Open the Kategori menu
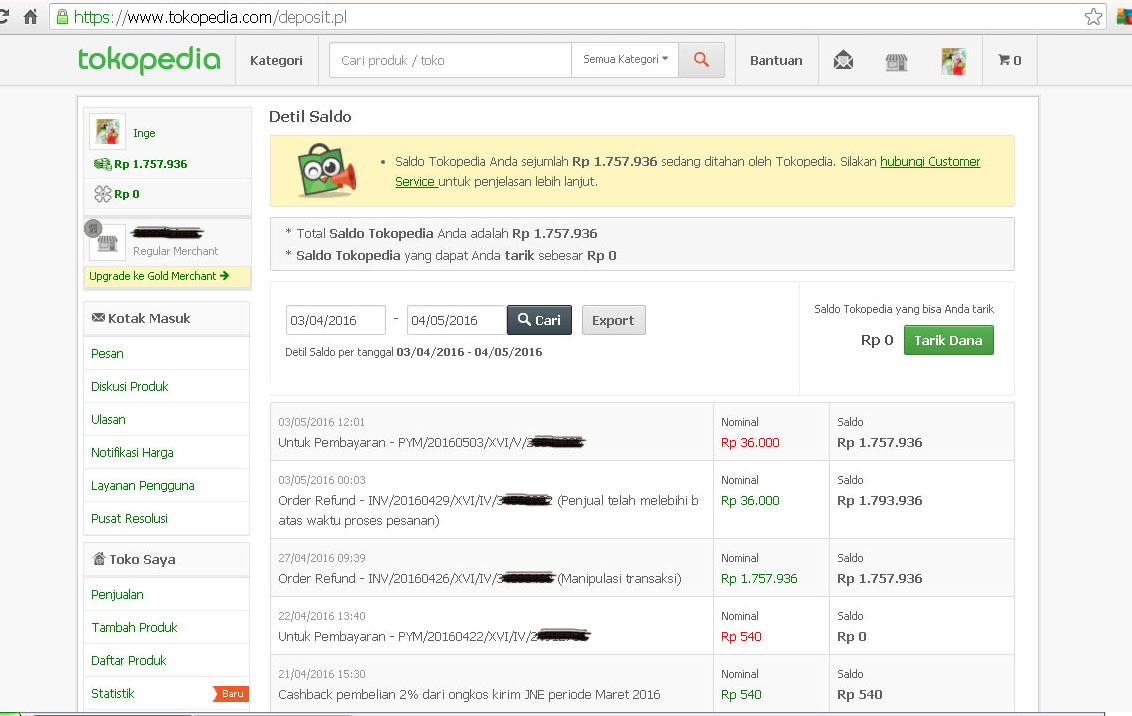Screen dimensions: 1132x716 [x=277, y=60]
